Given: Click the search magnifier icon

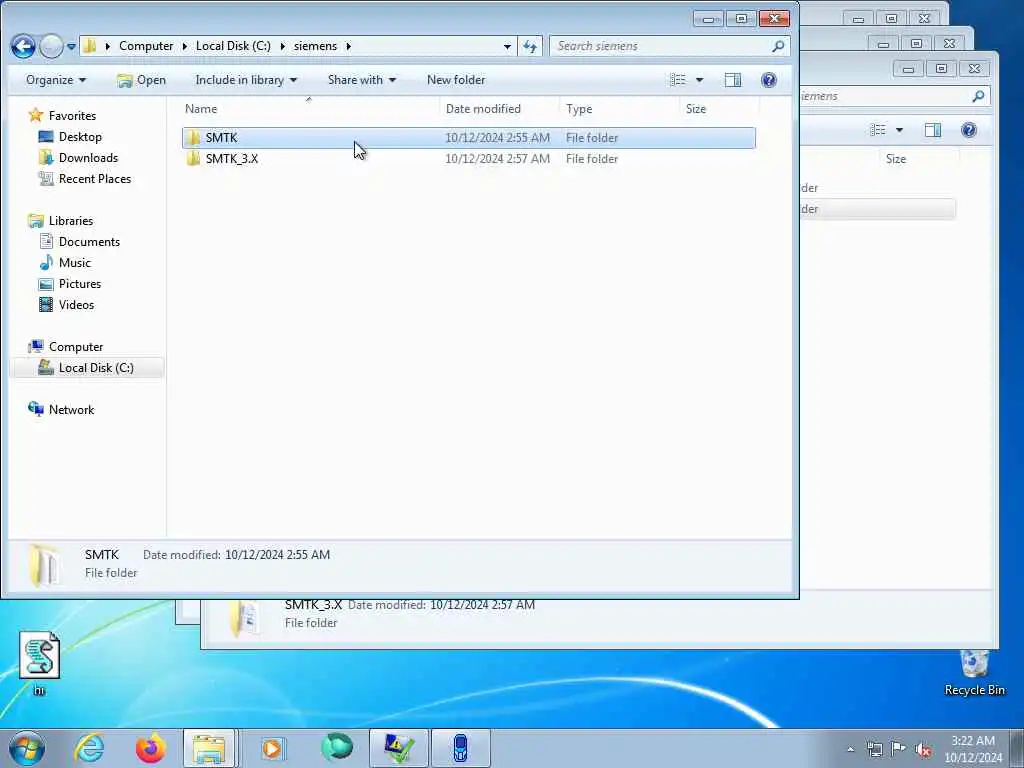Looking at the screenshot, I should click(x=778, y=46).
